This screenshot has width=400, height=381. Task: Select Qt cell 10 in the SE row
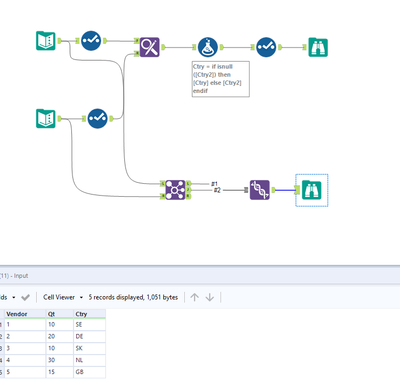59,324
